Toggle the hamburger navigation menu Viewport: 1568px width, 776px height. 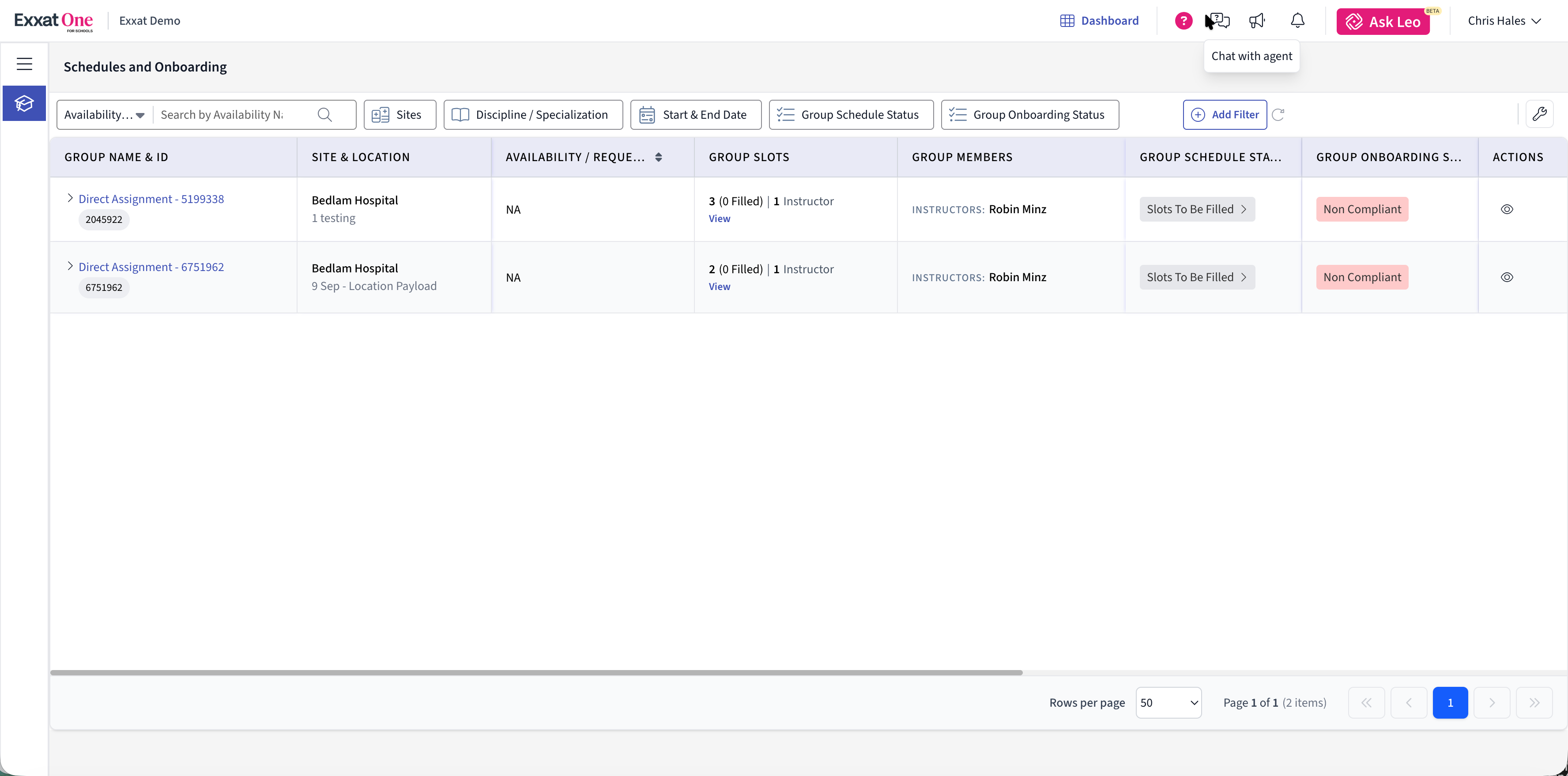click(24, 64)
